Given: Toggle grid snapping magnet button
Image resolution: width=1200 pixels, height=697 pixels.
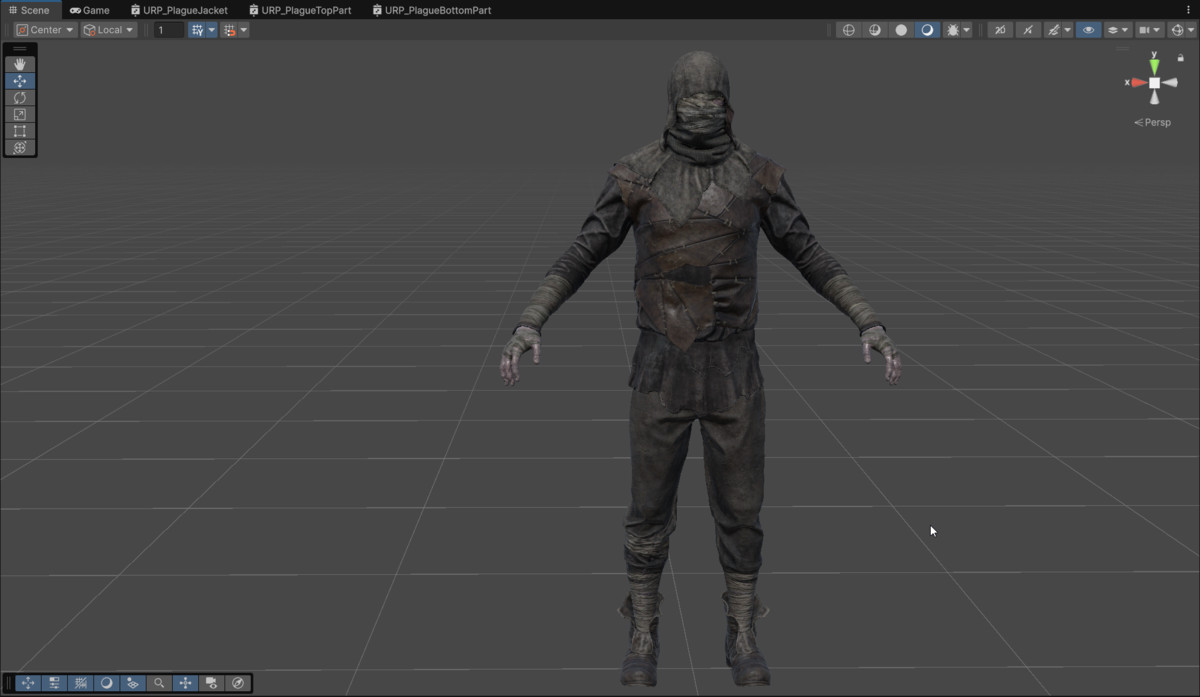Looking at the screenshot, I should tap(230, 30).
